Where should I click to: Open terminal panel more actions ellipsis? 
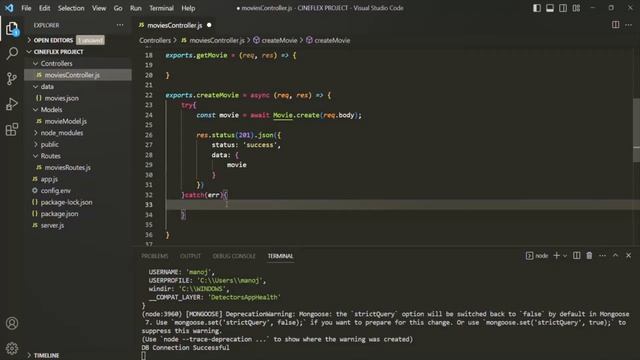coord(602,256)
